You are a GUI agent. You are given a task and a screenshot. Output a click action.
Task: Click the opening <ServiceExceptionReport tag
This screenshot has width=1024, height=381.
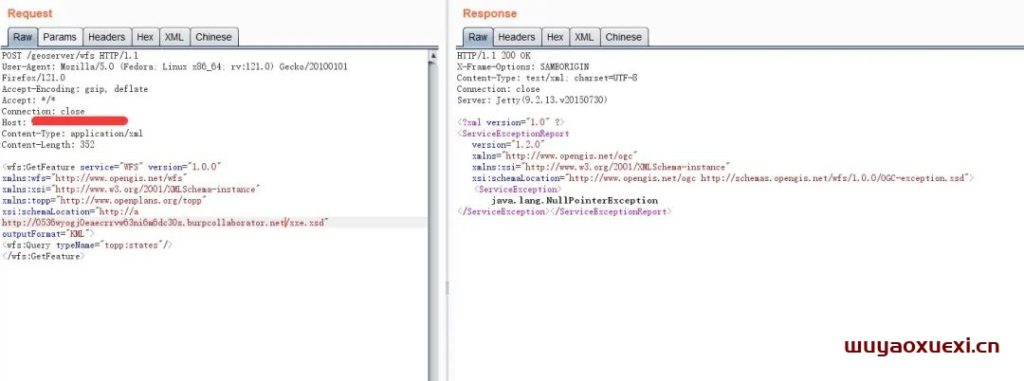(514, 133)
